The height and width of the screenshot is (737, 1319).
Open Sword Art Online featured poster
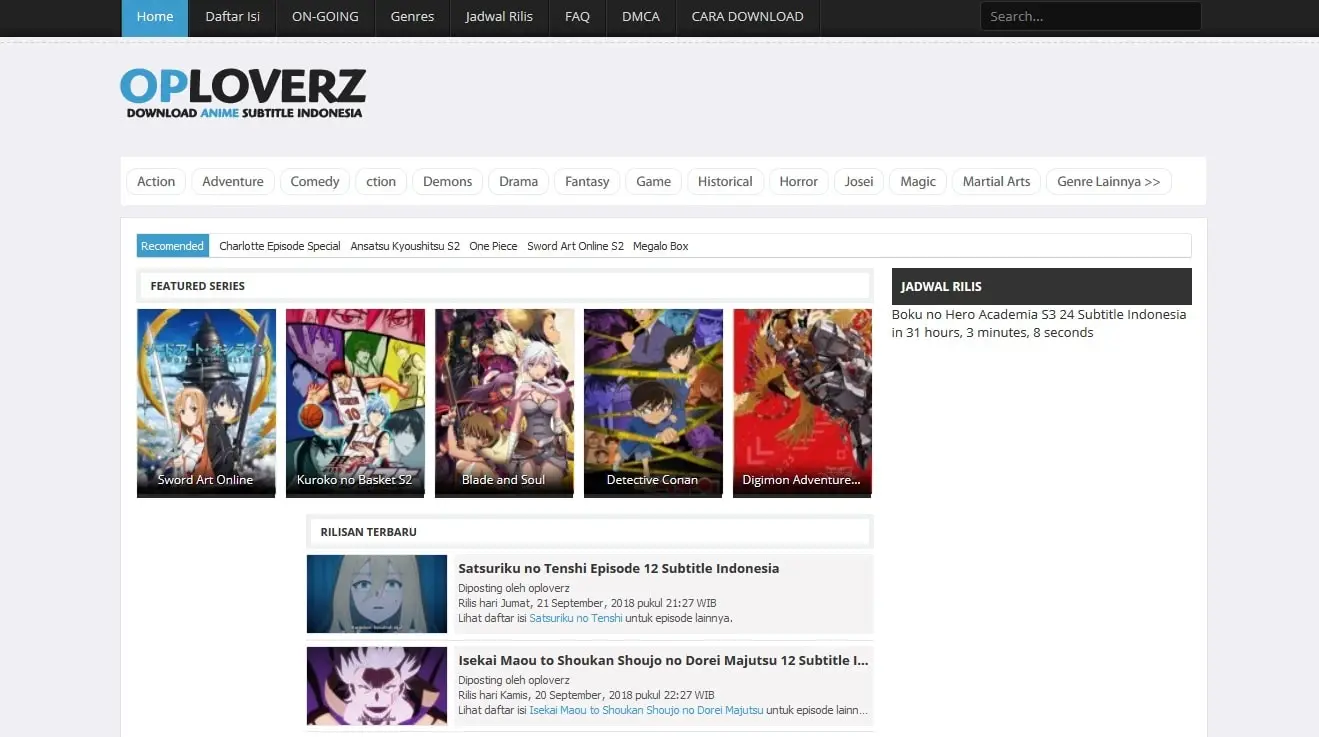pos(206,401)
